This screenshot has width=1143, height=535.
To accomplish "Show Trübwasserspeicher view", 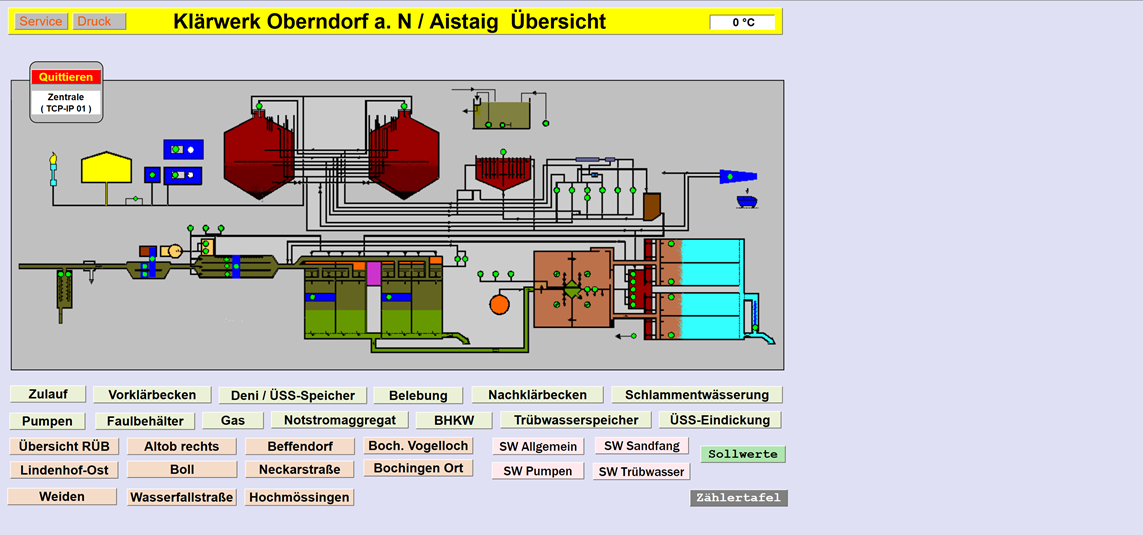I will 576,421.
